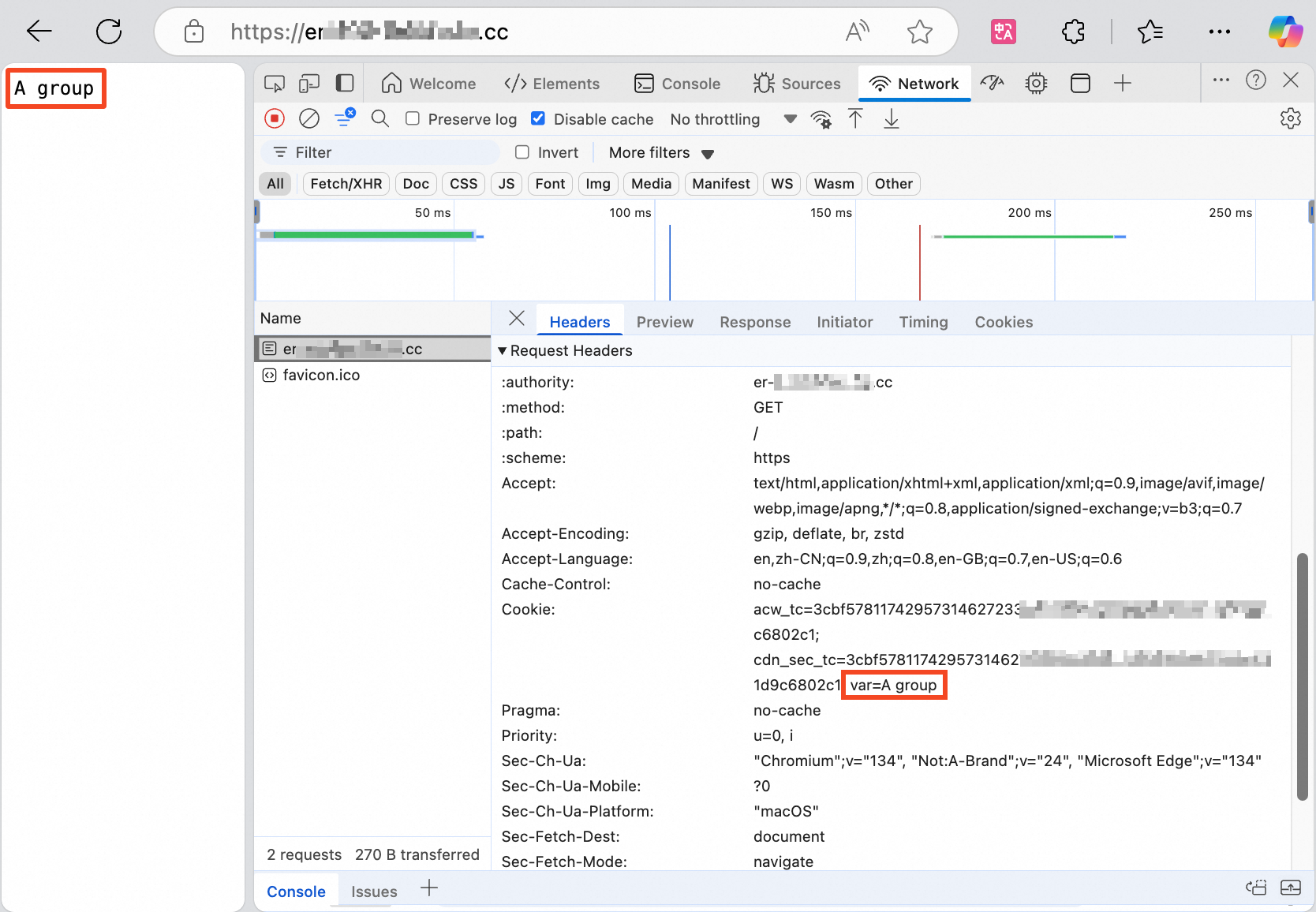
Task: Open browser Settings and more menu
Action: [1220, 32]
